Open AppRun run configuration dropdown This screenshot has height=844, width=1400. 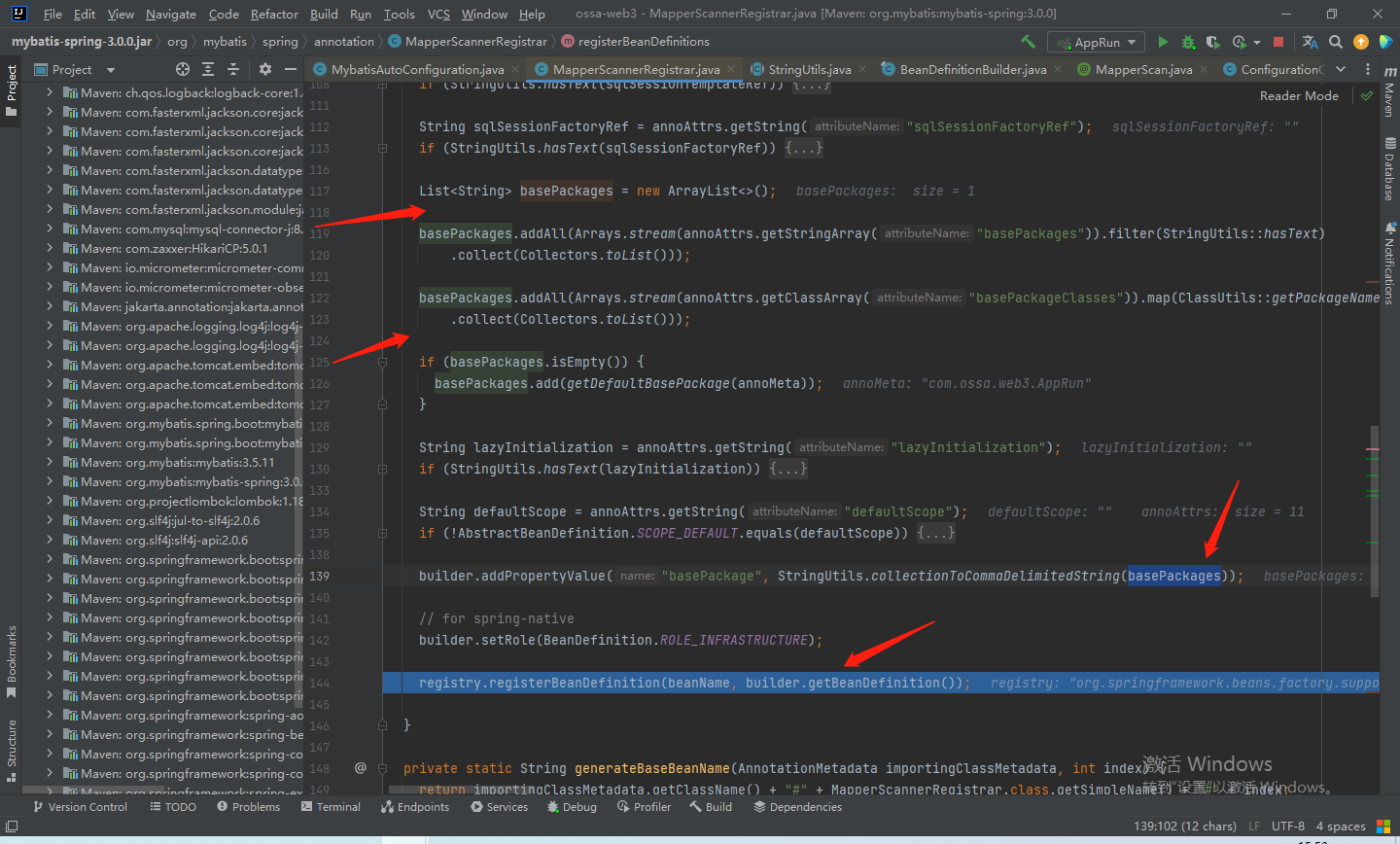1097,42
